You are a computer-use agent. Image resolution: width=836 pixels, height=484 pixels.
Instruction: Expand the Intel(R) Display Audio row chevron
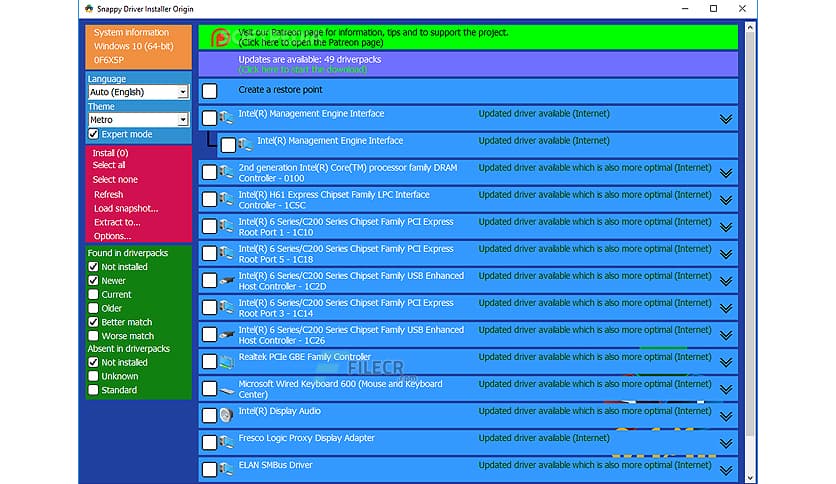click(x=726, y=416)
